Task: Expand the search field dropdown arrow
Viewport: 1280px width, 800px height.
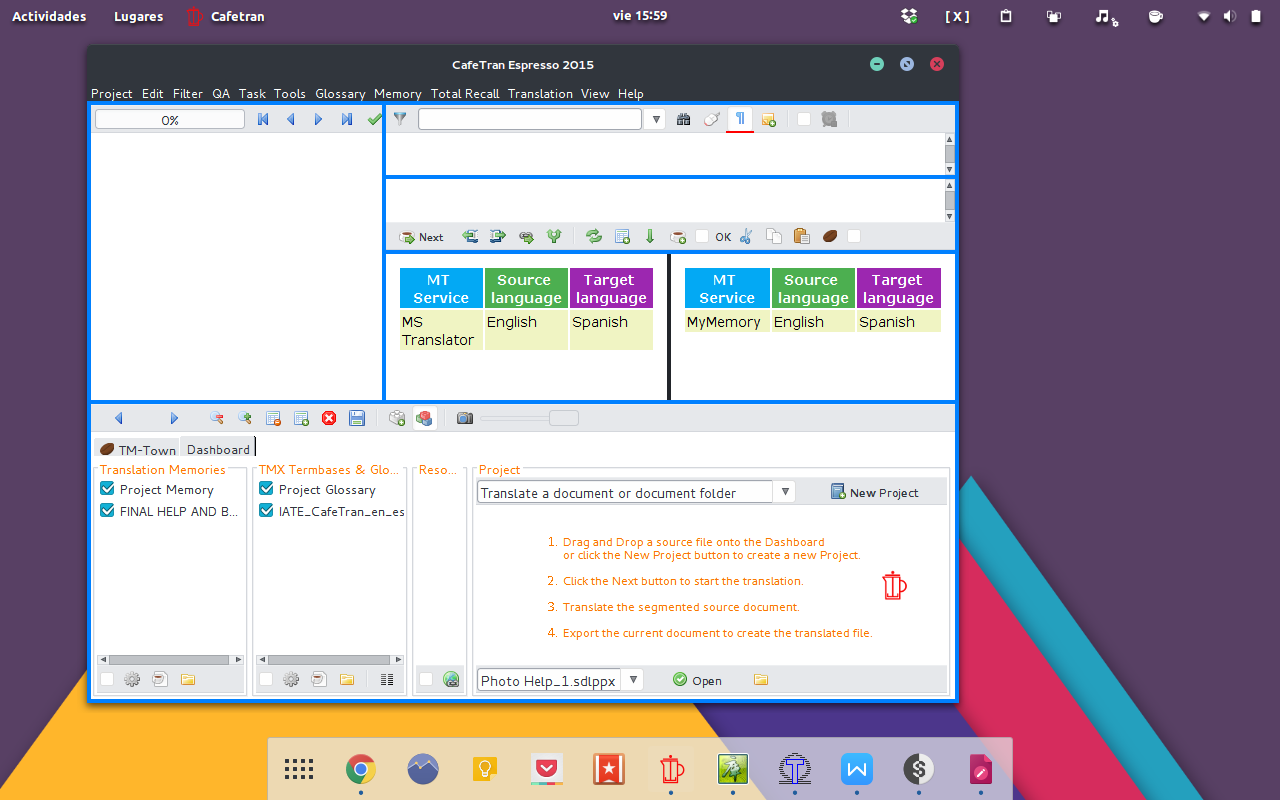Action: (656, 119)
